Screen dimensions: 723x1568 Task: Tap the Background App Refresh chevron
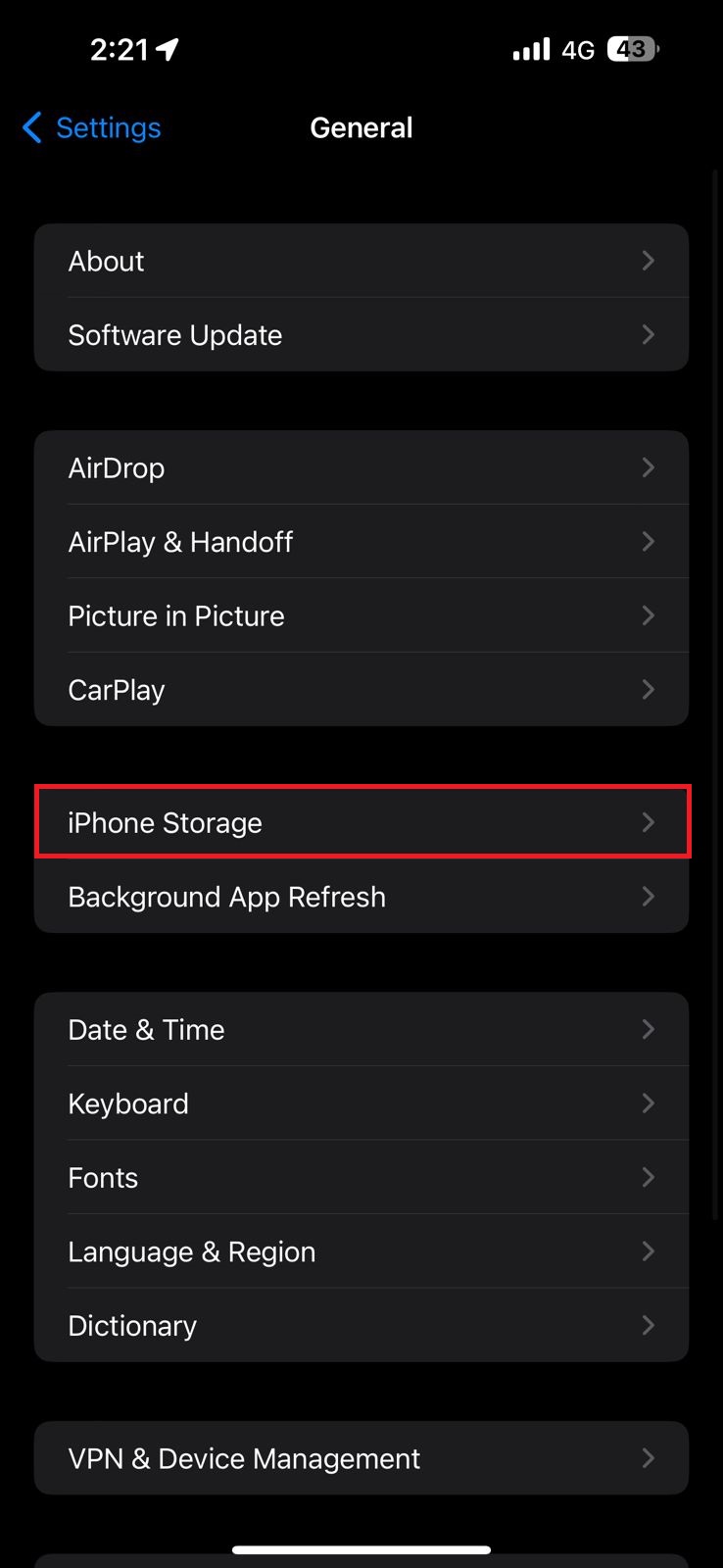tap(648, 897)
